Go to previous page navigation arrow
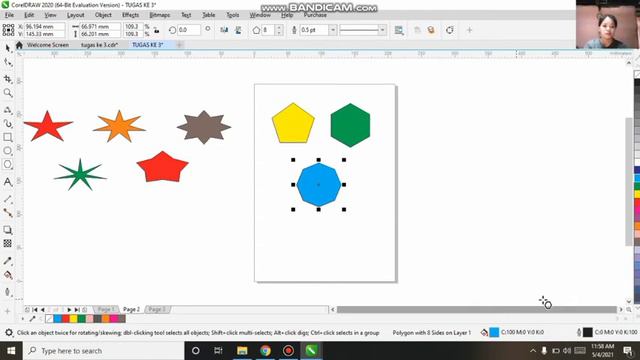 tap(42, 310)
